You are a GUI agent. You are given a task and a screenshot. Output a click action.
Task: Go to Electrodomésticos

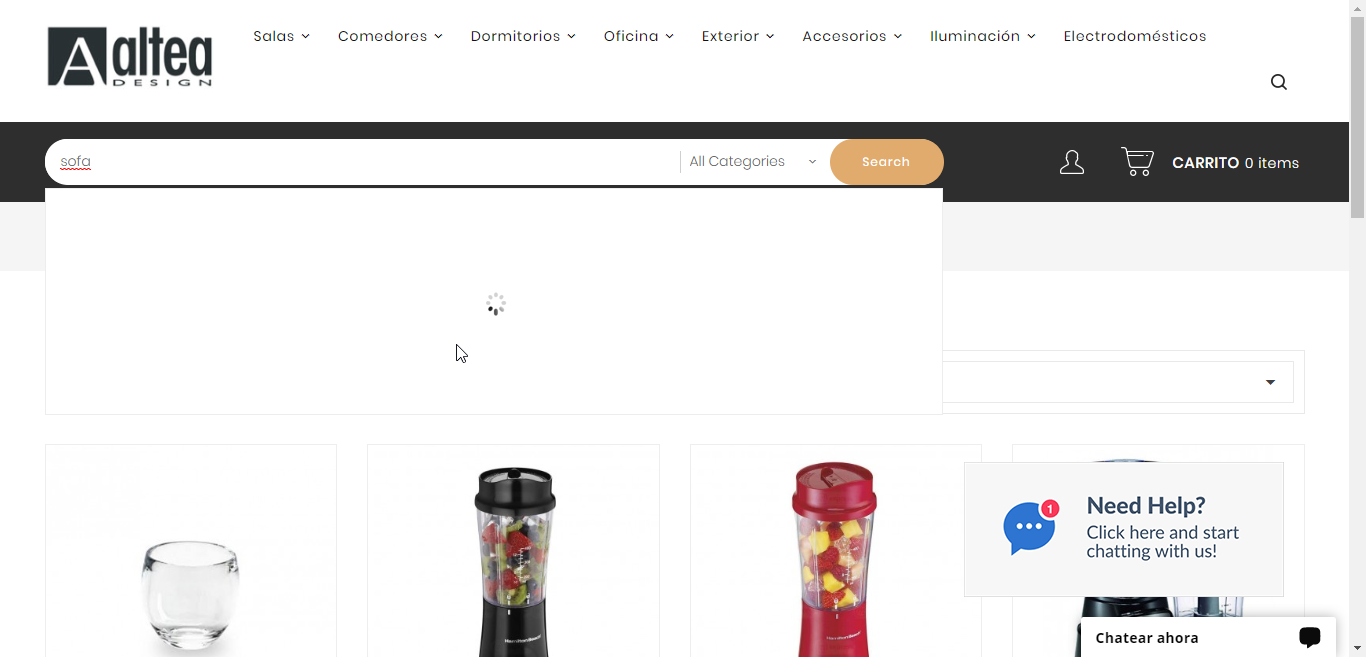click(x=1135, y=36)
